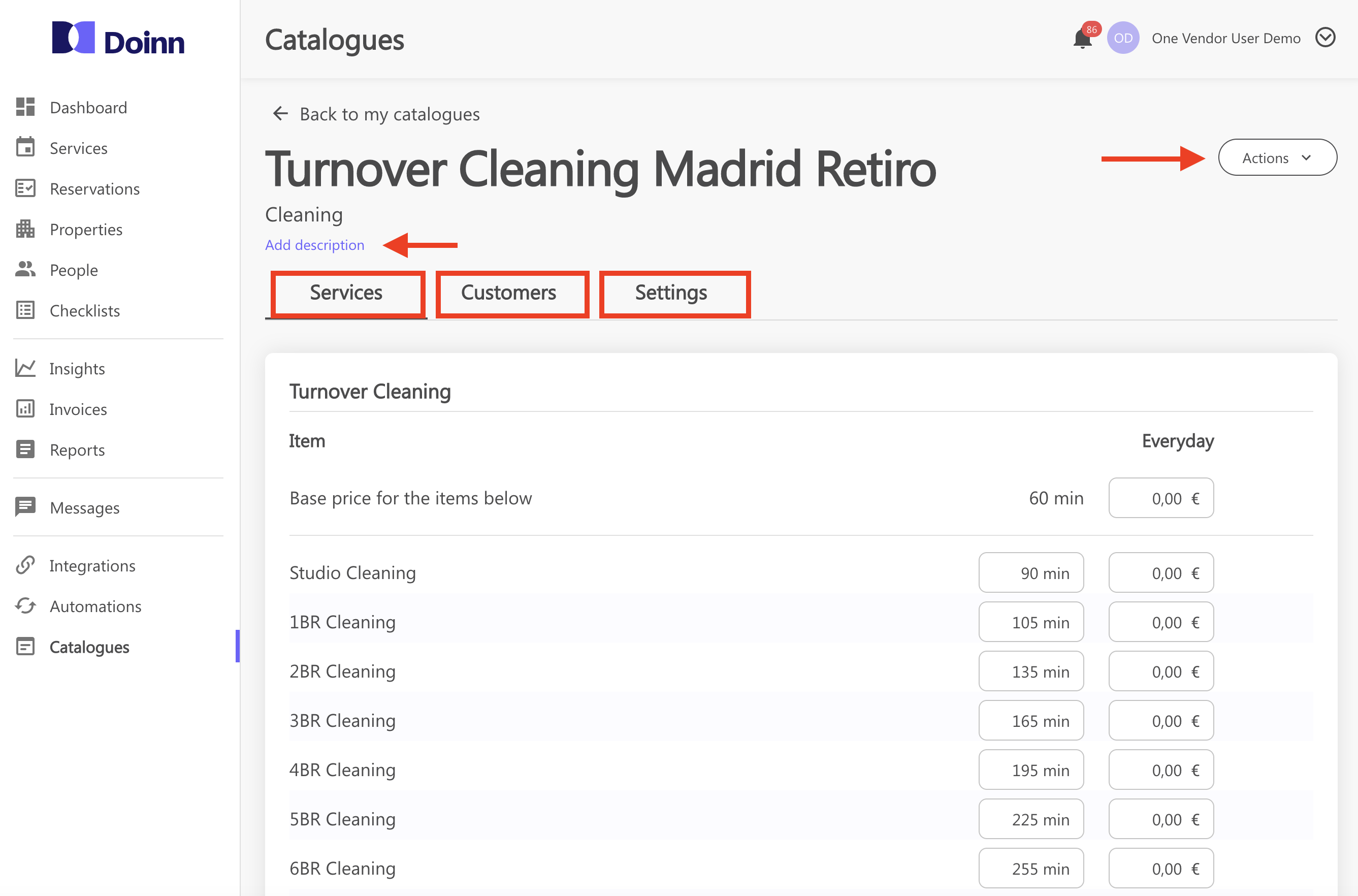Click the Reservations checklist icon
Screen dimensions: 1358x896
click(x=25, y=188)
